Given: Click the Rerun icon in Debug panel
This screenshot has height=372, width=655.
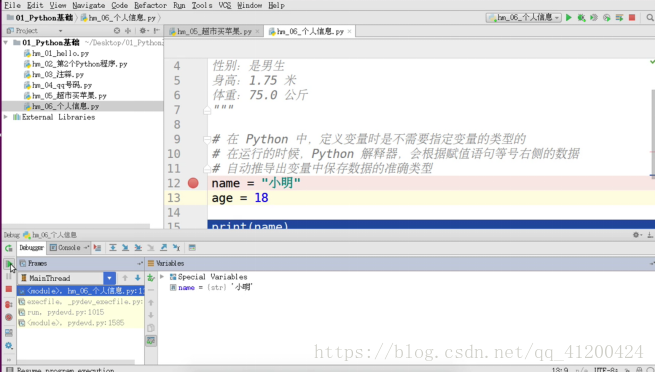Looking at the screenshot, I should pos(9,248).
